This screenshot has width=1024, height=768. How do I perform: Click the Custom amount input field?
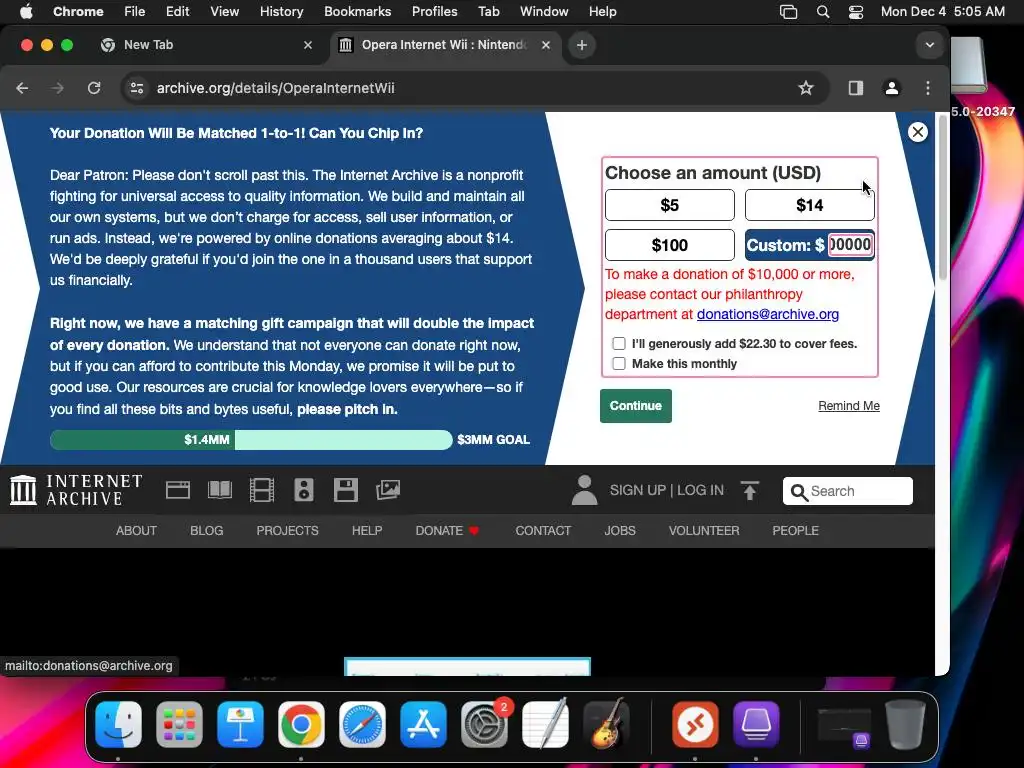click(850, 245)
